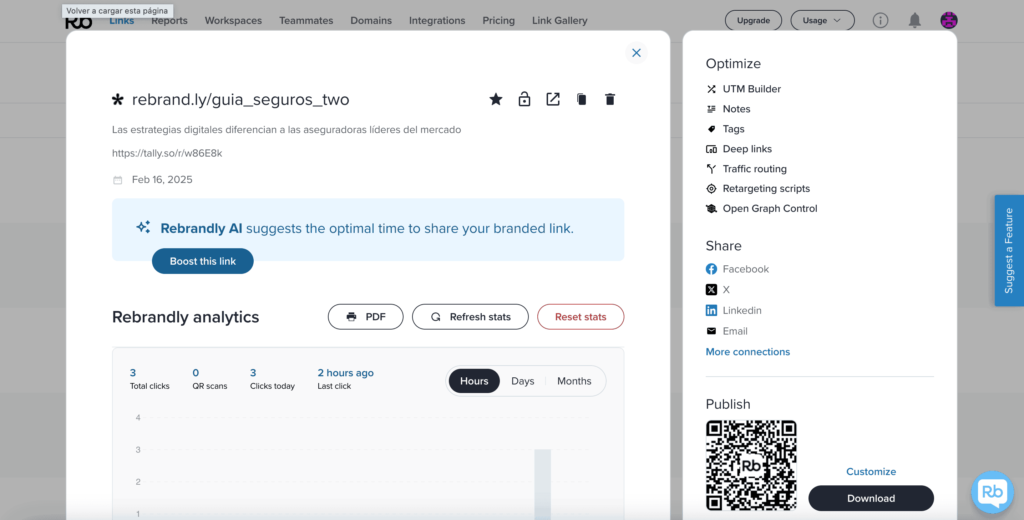
Task: Open the Rb chat widget
Action: (x=993, y=492)
